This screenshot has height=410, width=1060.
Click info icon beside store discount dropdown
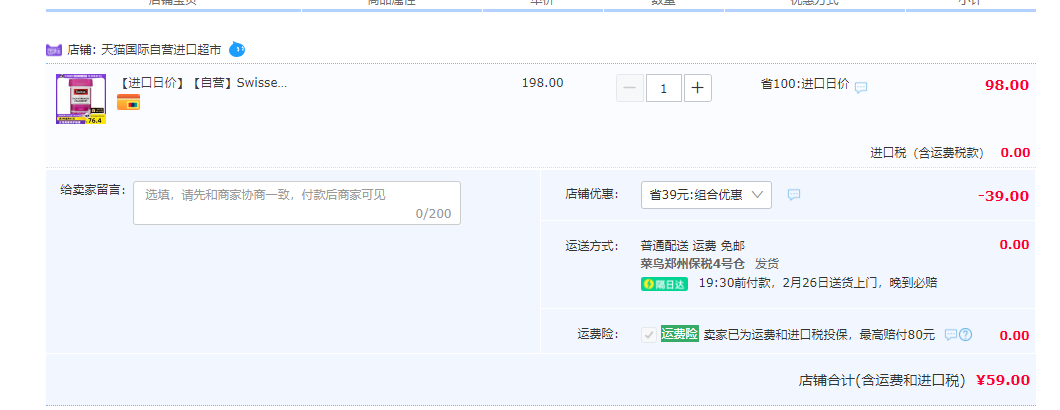pos(794,195)
